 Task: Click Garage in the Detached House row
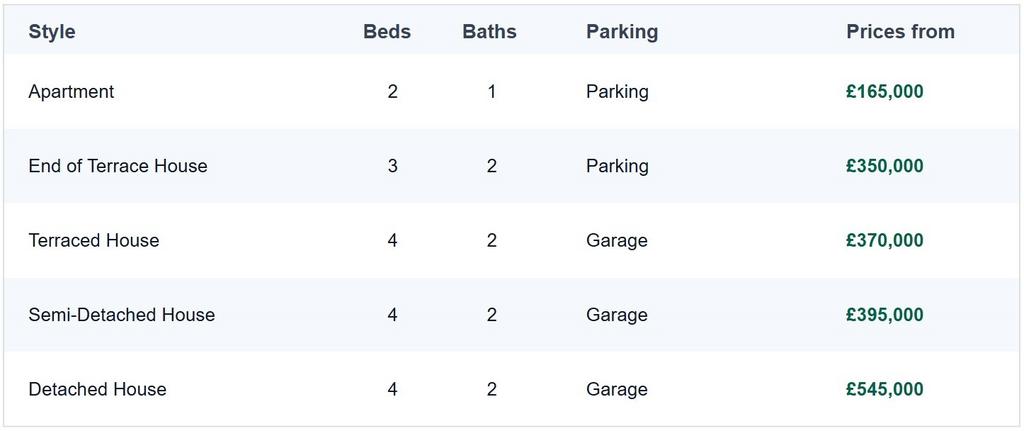tap(616, 390)
